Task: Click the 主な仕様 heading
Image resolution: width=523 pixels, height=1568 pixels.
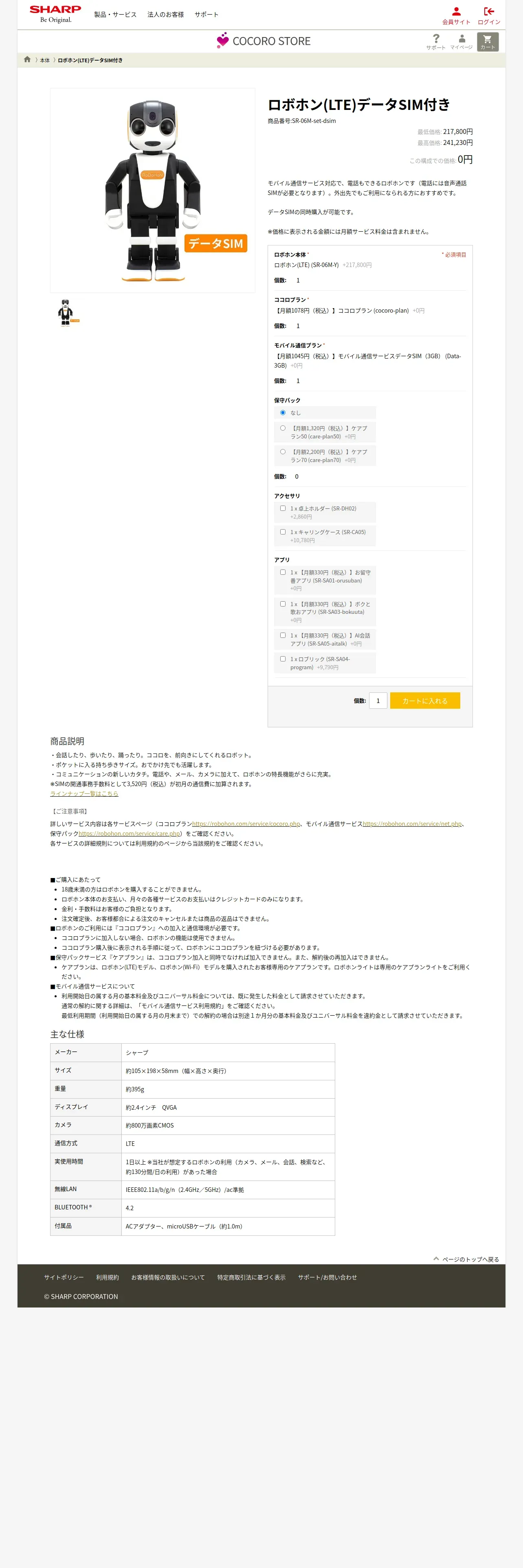Action: (67, 1034)
